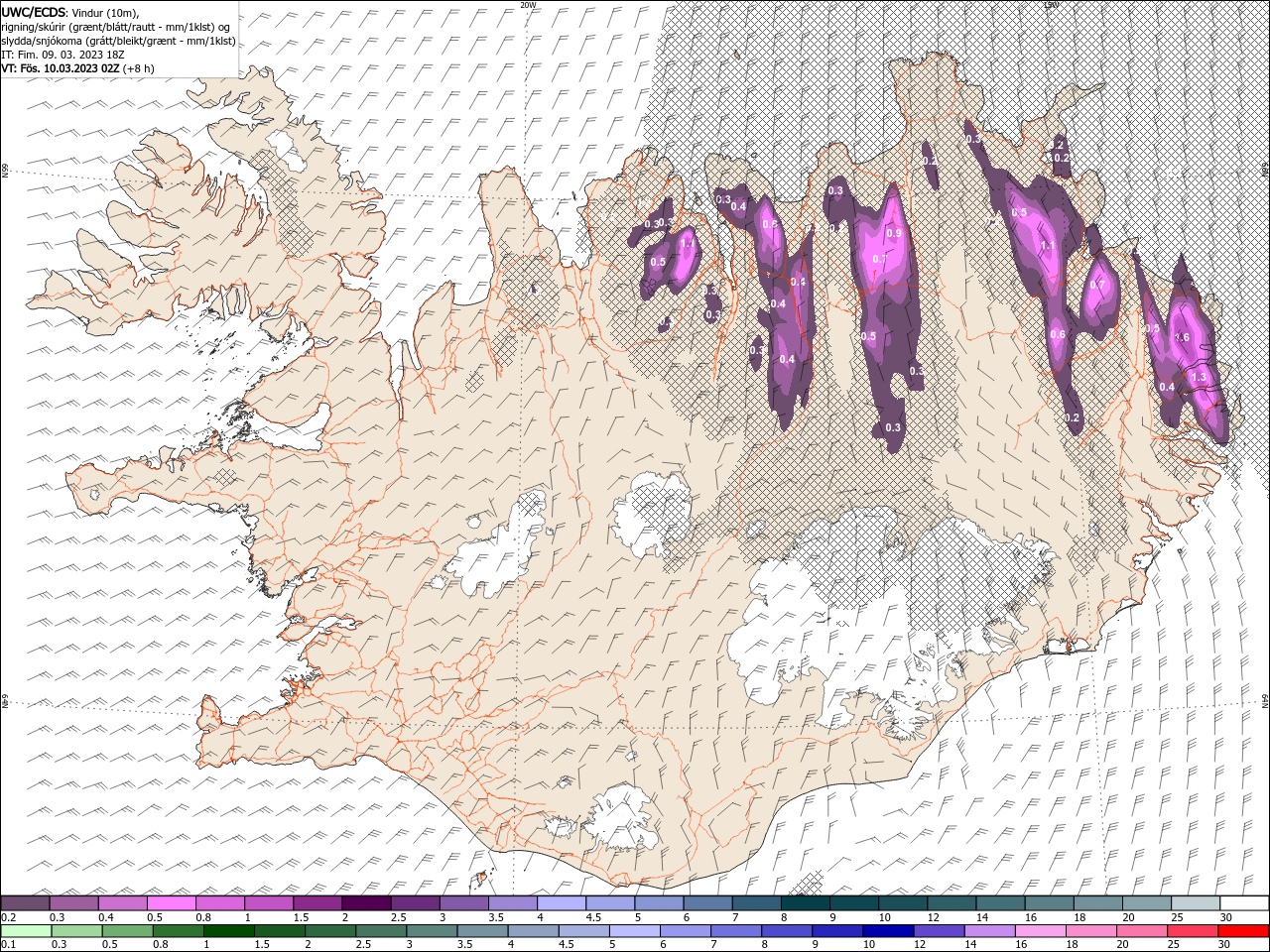Select the lavender upper swatch starting at 4
This screenshot has width=1270, height=952.
(x=563, y=902)
